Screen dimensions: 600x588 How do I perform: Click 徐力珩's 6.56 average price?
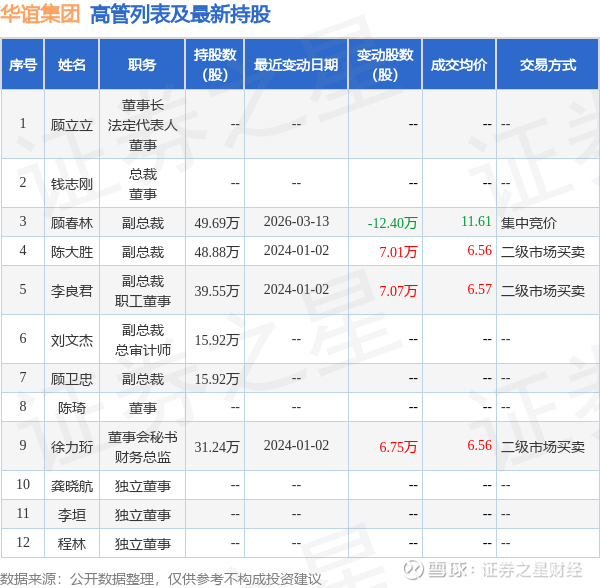click(x=479, y=446)
